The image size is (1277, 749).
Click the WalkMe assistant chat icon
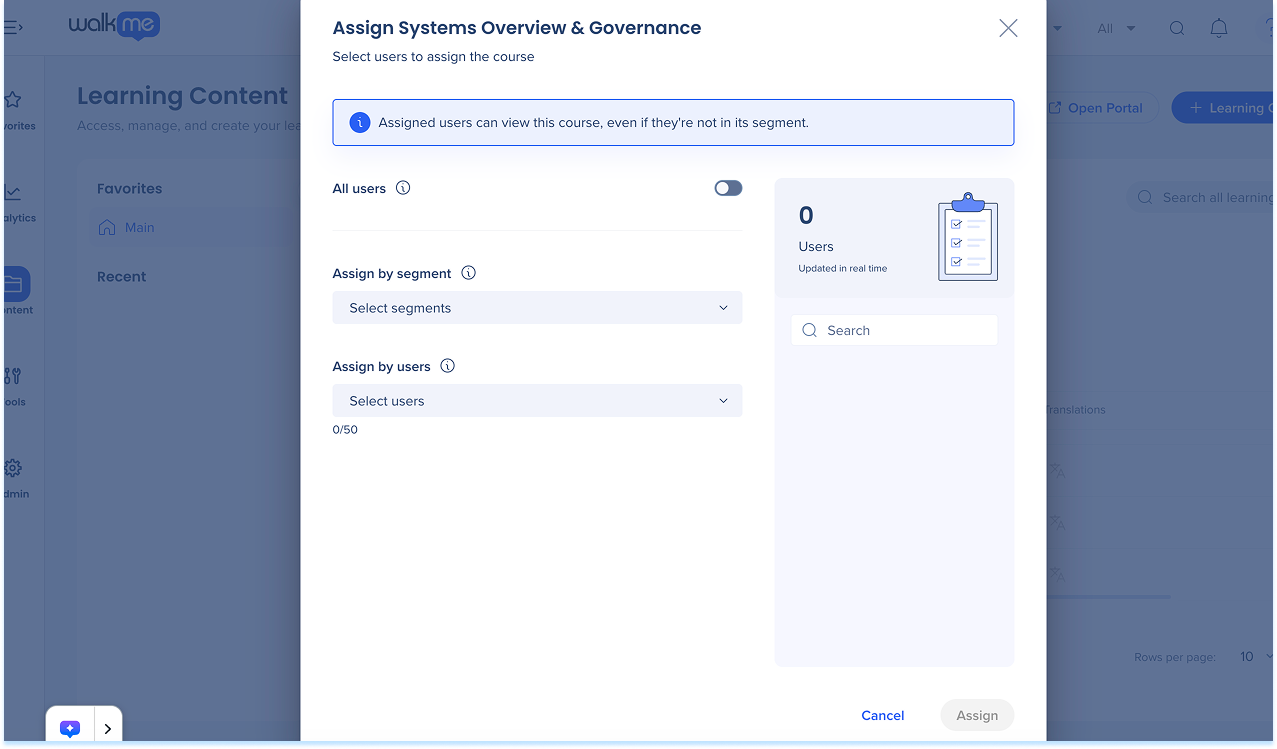(x=70, y=729)
